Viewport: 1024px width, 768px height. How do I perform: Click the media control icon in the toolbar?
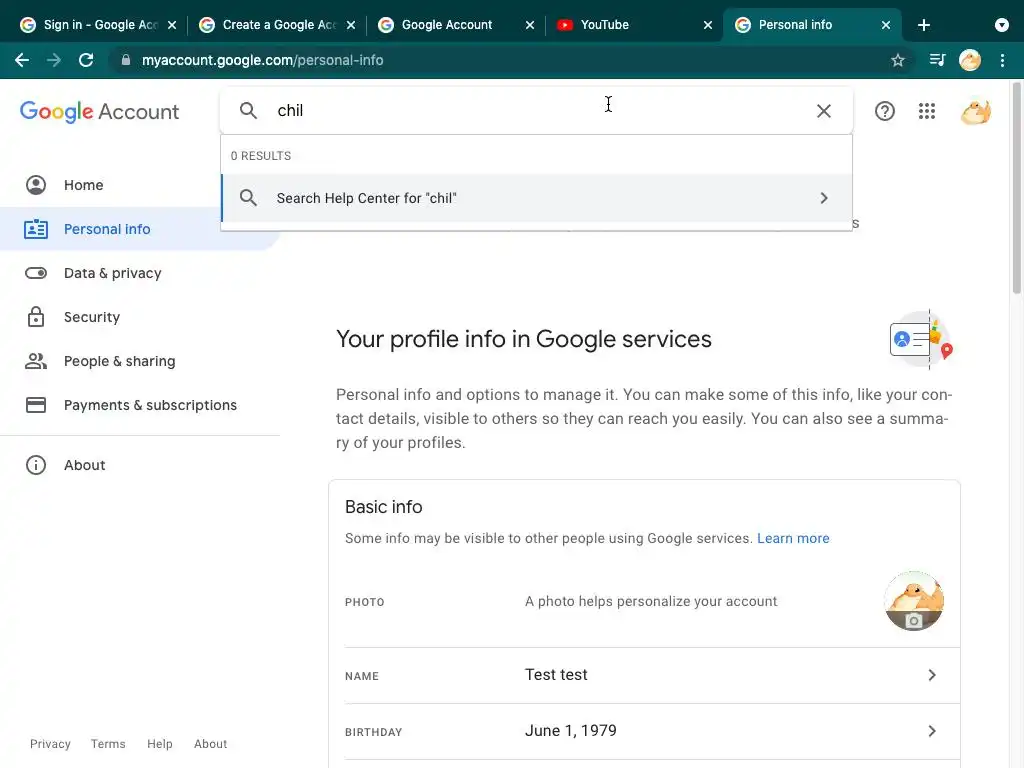pyautogui.click(x=937, y=60)
